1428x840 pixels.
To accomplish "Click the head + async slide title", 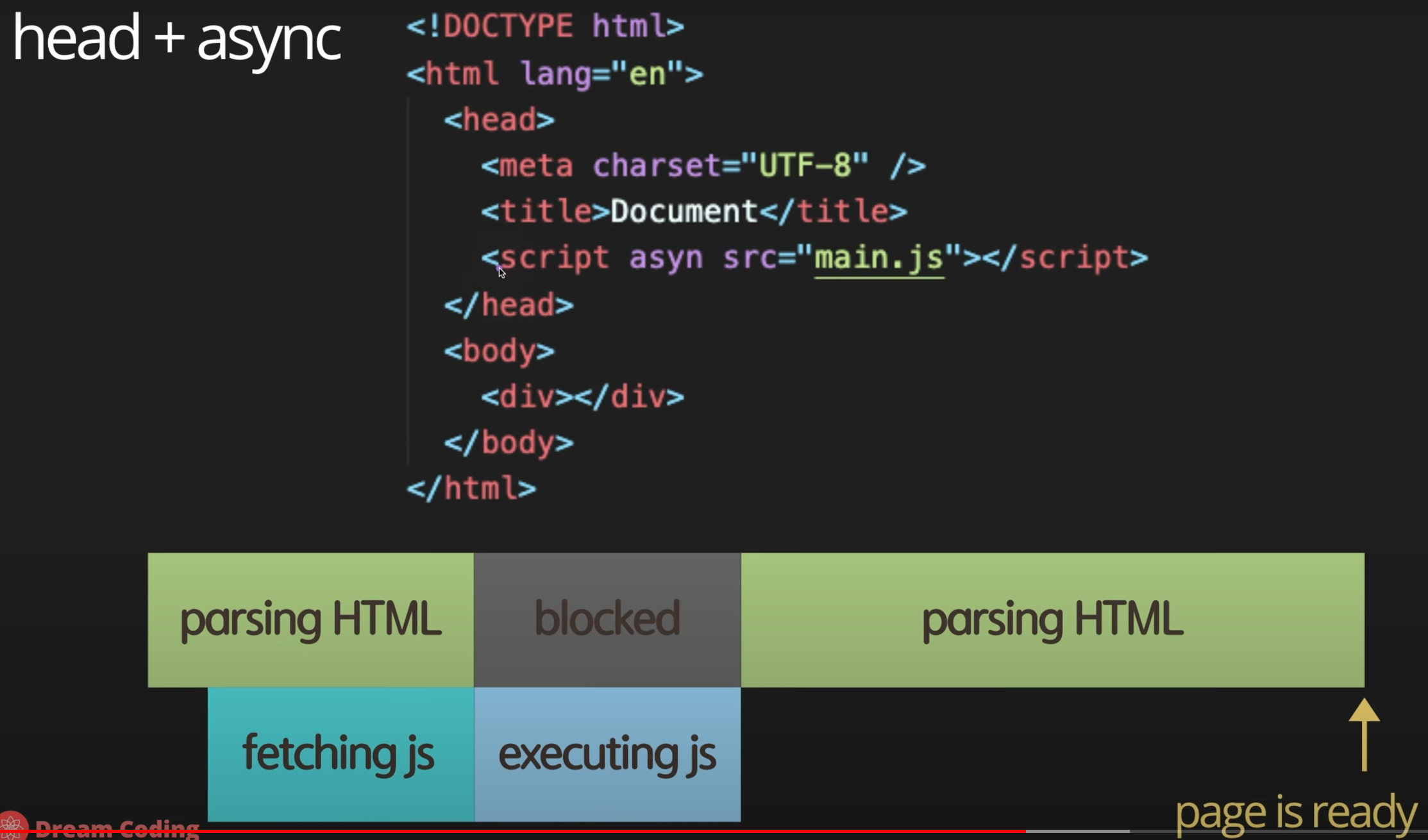I will [176, 38].
